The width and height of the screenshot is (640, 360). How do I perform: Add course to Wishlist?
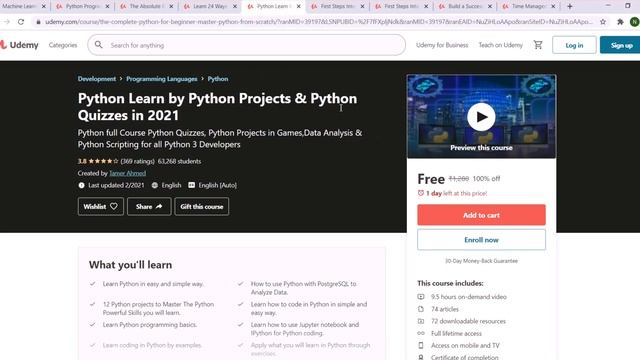click(x=100, y=207)
